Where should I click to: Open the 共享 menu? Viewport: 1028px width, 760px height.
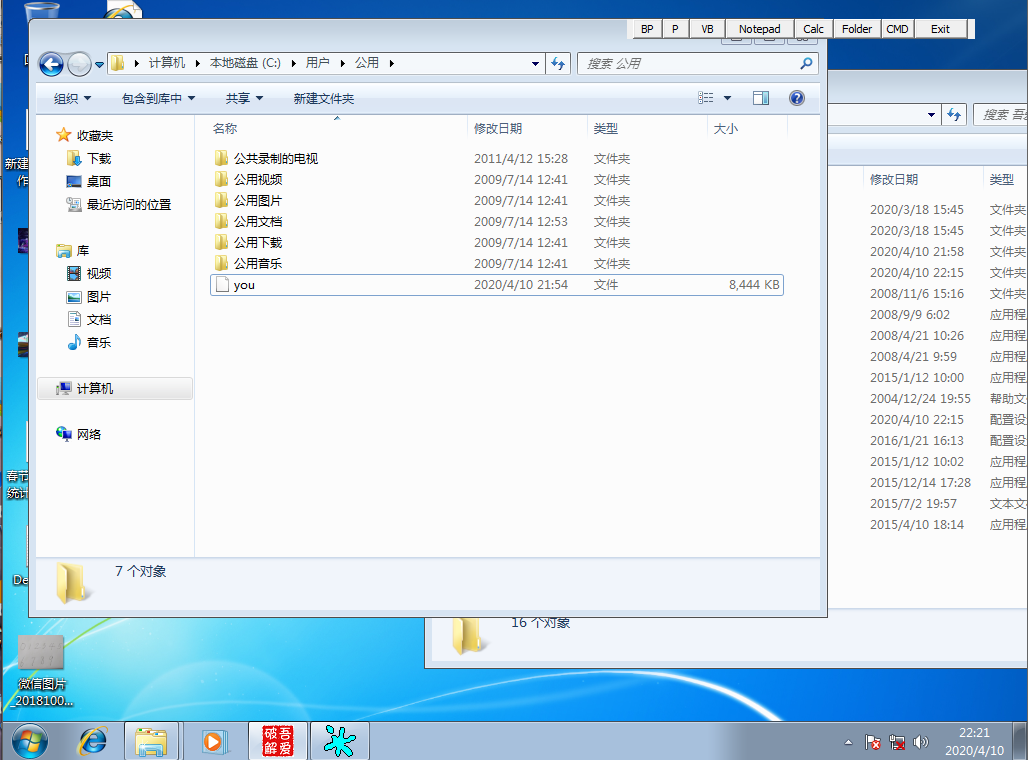tap(244, 98)
